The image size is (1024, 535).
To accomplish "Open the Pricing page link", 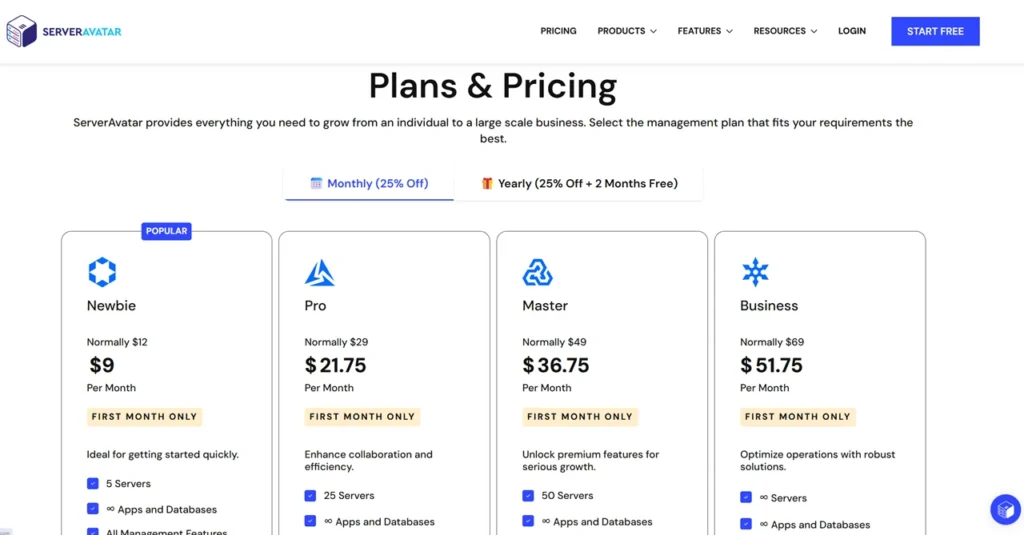I will coord(558,31).
